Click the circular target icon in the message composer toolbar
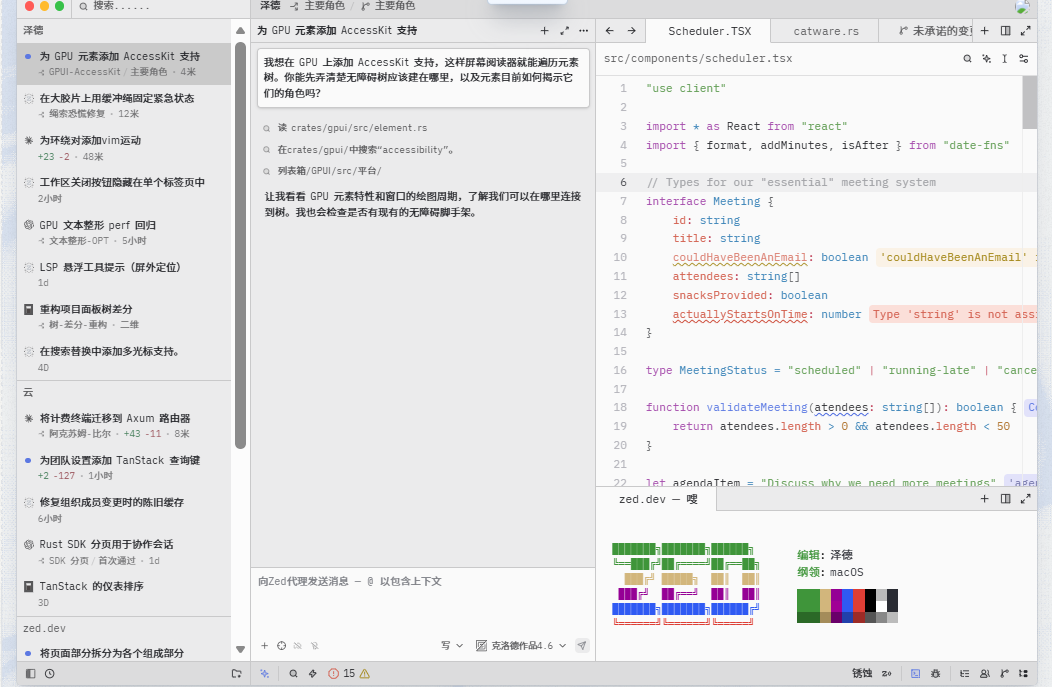1052x687 pixels. coord(281,646)
